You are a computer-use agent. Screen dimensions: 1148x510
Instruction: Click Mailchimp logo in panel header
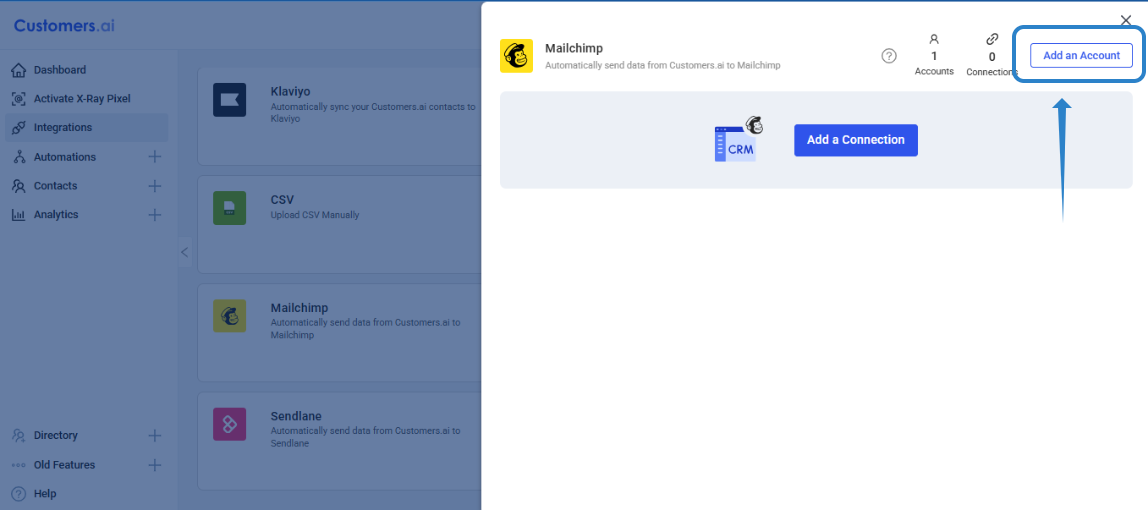coord(516,56)
